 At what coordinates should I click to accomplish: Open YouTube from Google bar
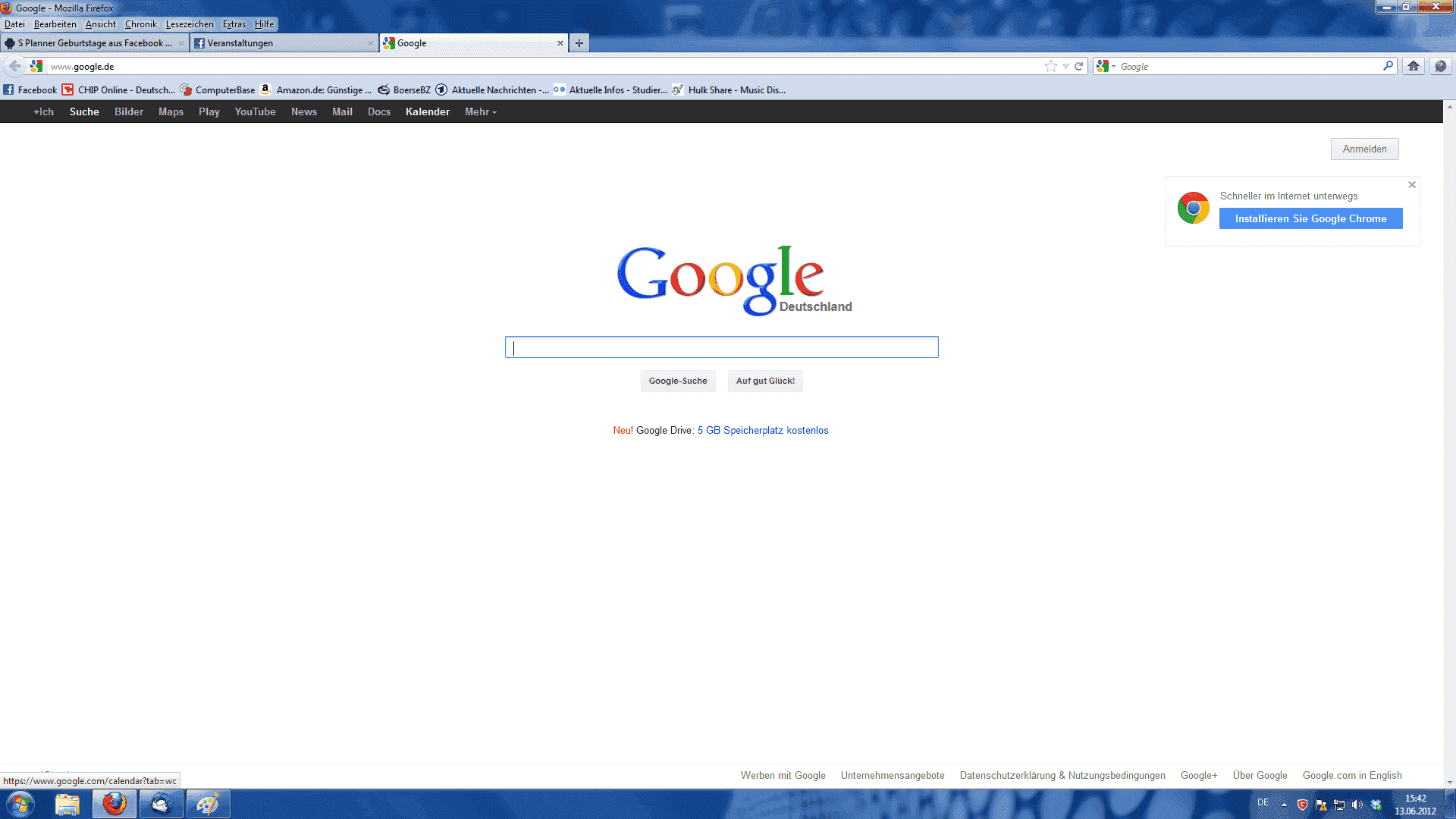coord(255,111)
